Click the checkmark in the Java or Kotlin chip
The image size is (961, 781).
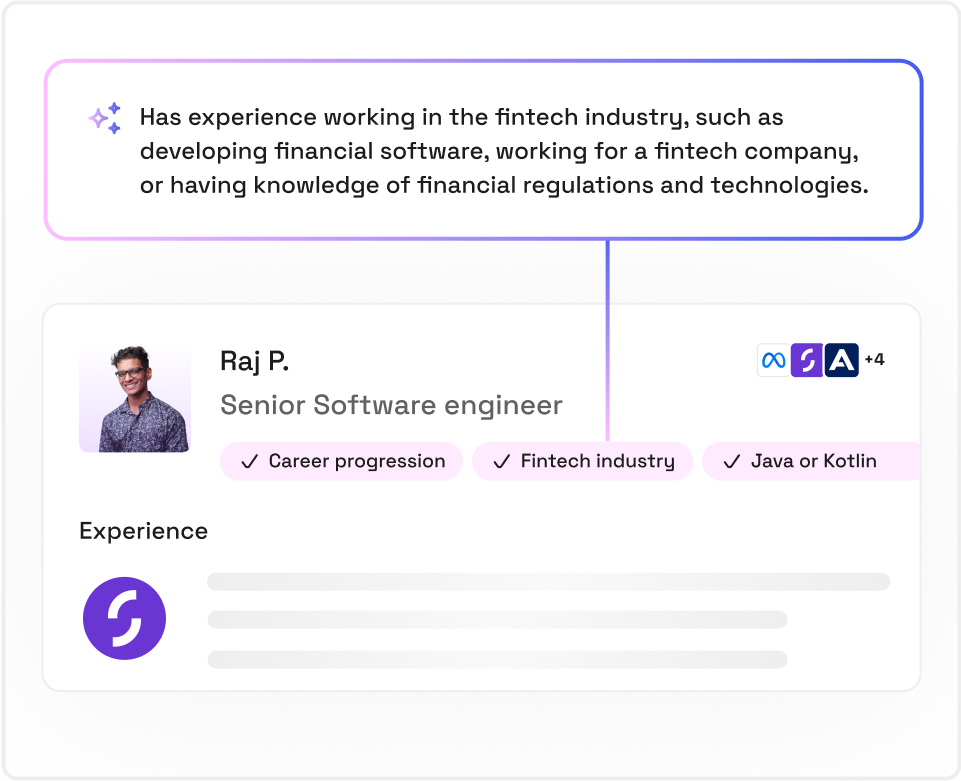tap(732, 462)
